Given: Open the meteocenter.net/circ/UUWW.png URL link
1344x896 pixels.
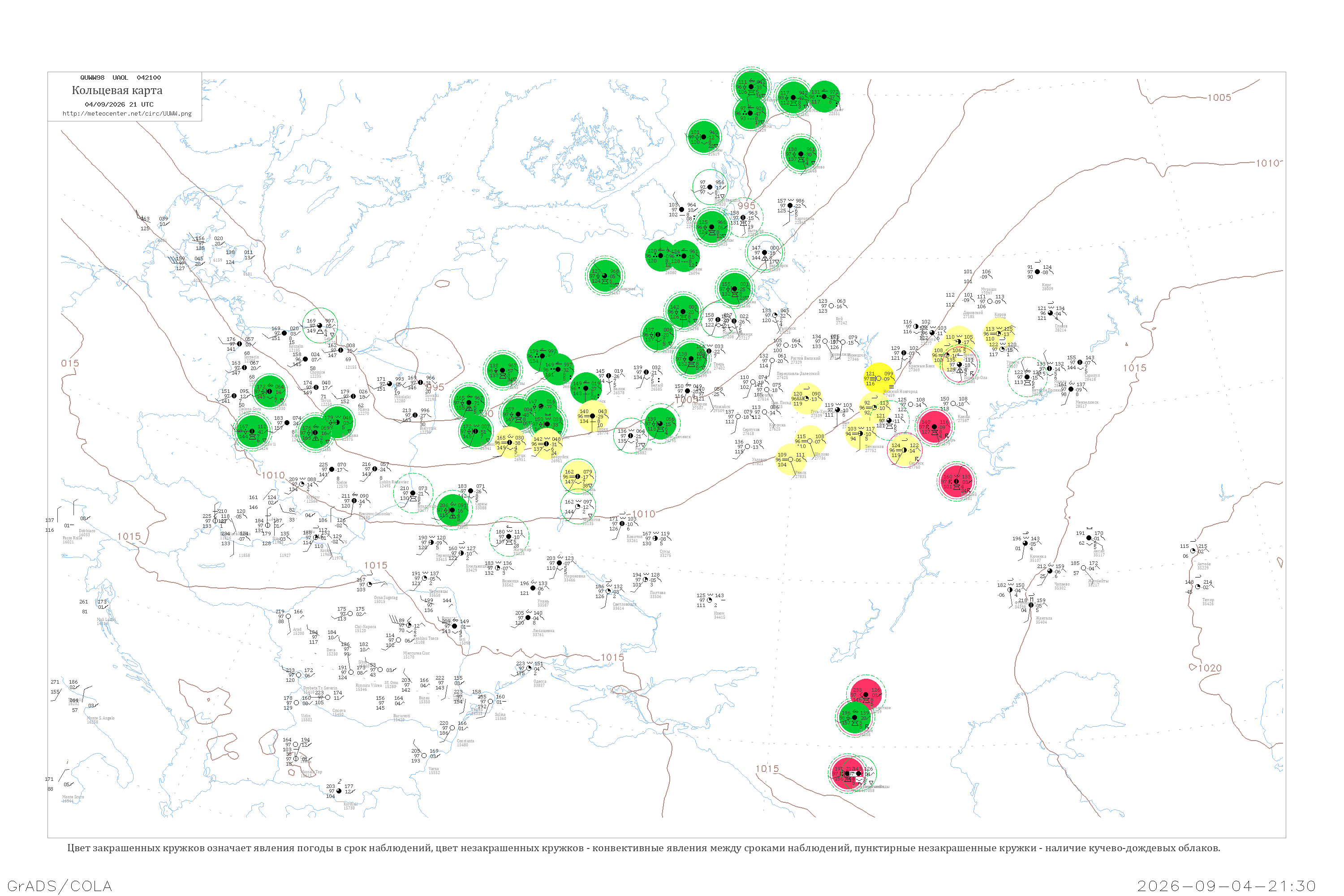Looking at the screenshot, I should point(127,113).
